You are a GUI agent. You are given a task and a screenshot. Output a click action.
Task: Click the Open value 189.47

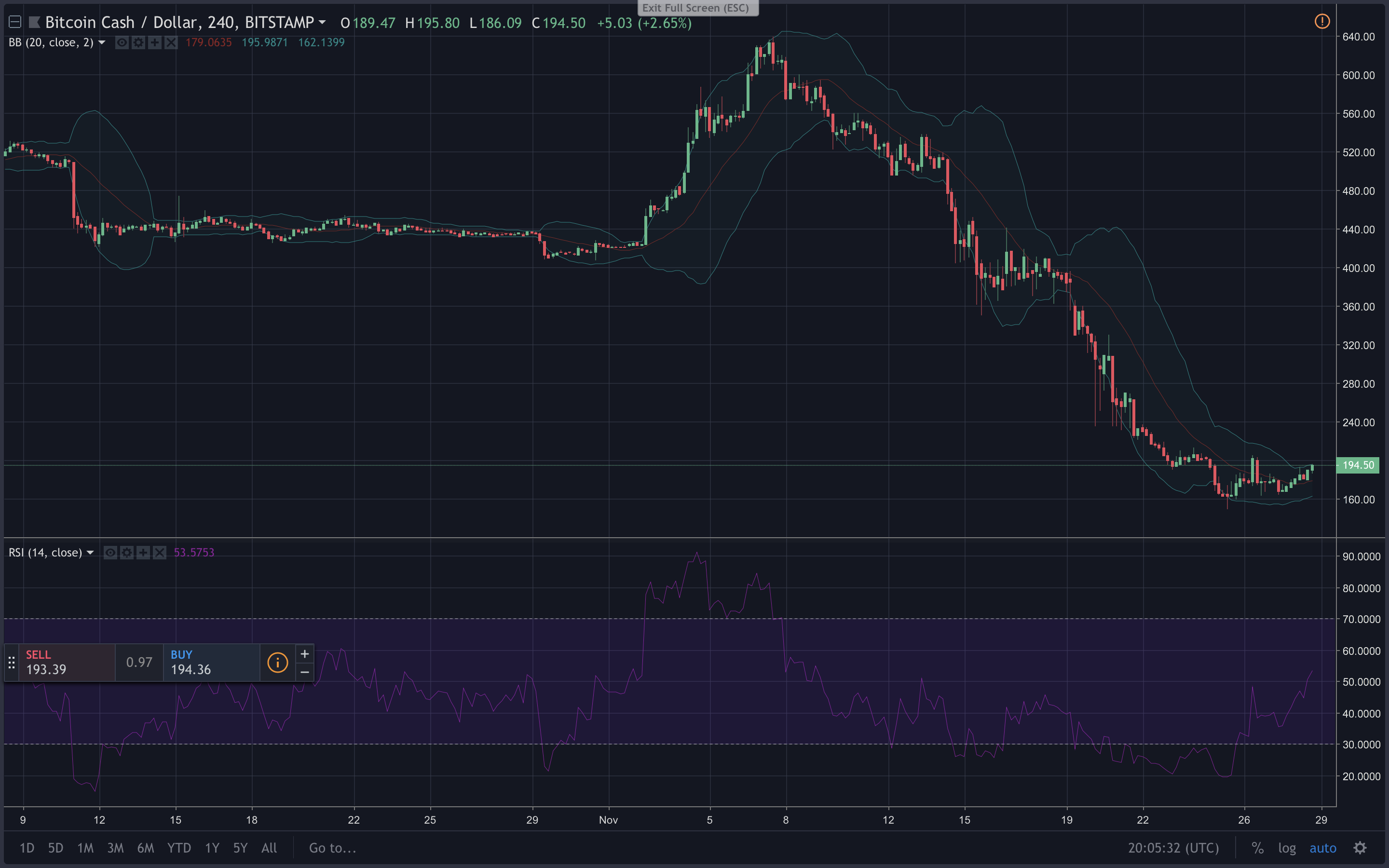[374, 23]
